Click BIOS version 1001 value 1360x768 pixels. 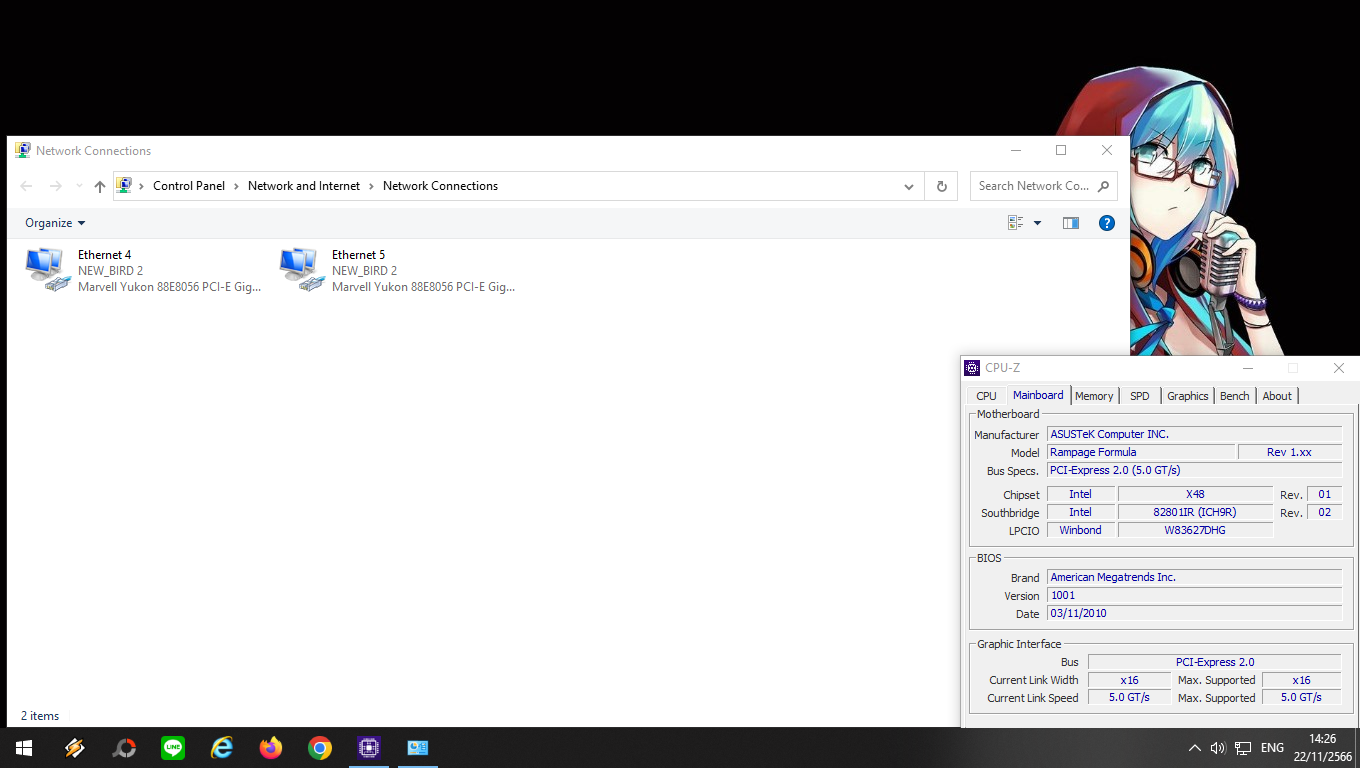[x=1194, y=595]
